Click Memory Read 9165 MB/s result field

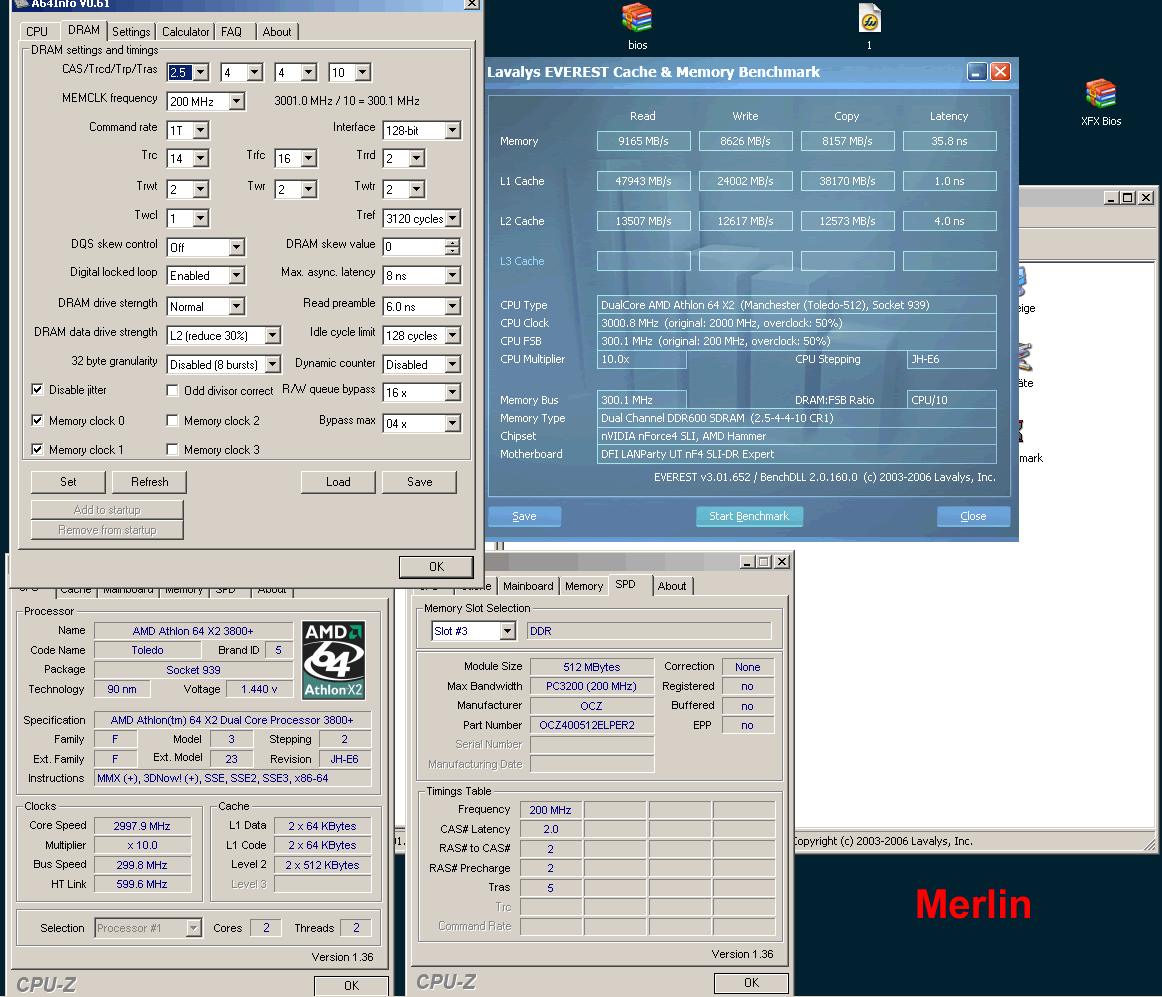click(643, 141)
